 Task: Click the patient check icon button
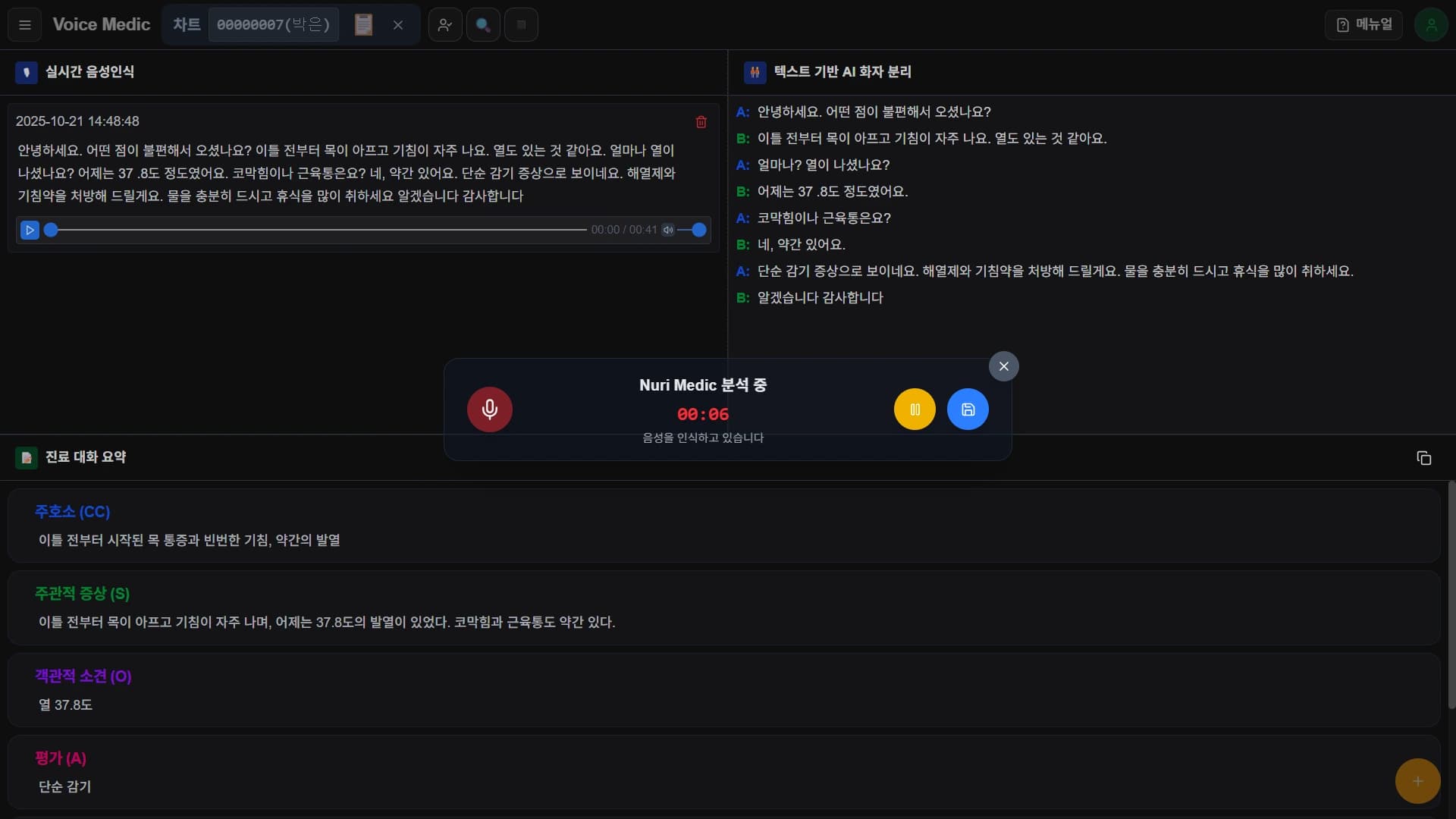445,25
